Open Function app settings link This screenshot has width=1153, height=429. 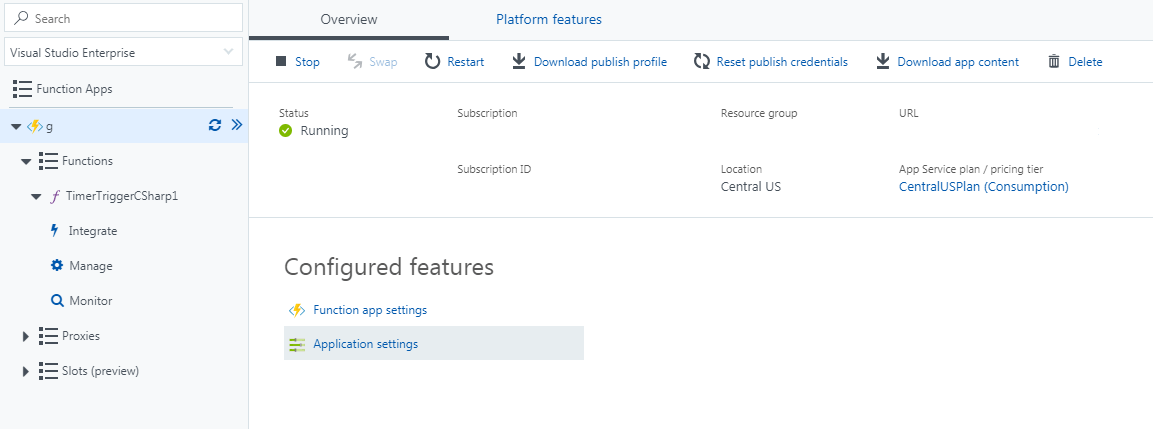coord(369,310)
